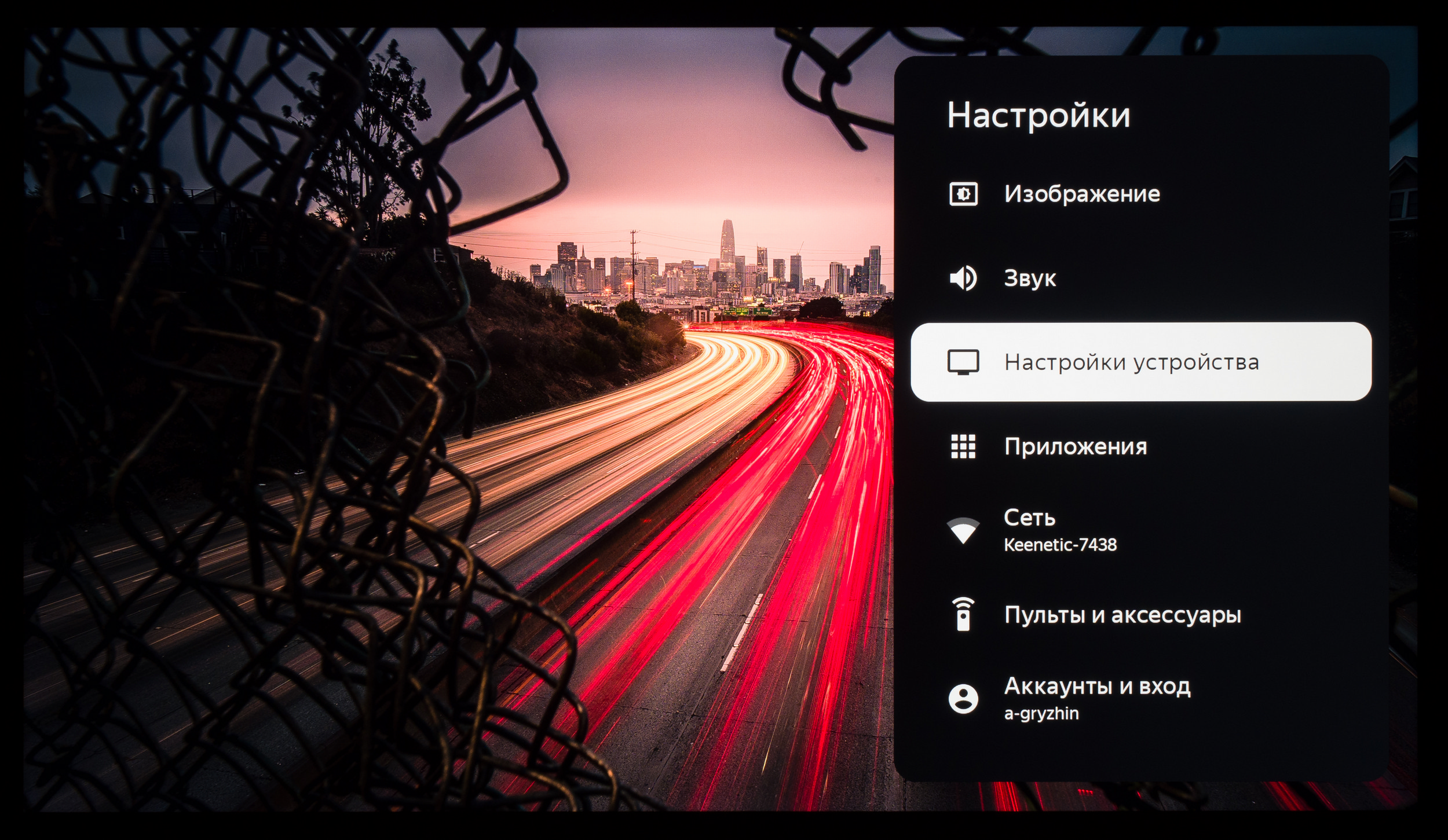This screenshot has width=1448, height=840.
Task: Select the Keenetic-7438 network name
Action: (x=1060, y=545)
